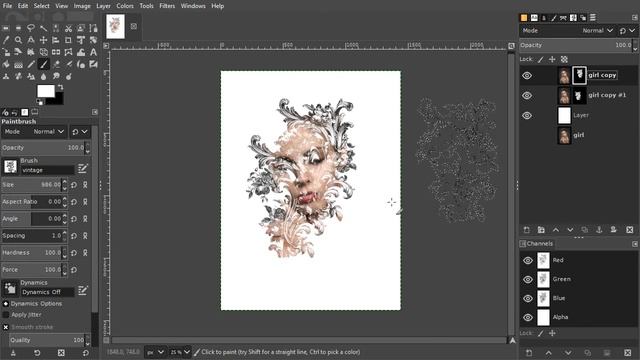Image resolution: width=640 pixels, height=360 pixels.
Task: Hide the girl copy layer
Action: (527, 76)
